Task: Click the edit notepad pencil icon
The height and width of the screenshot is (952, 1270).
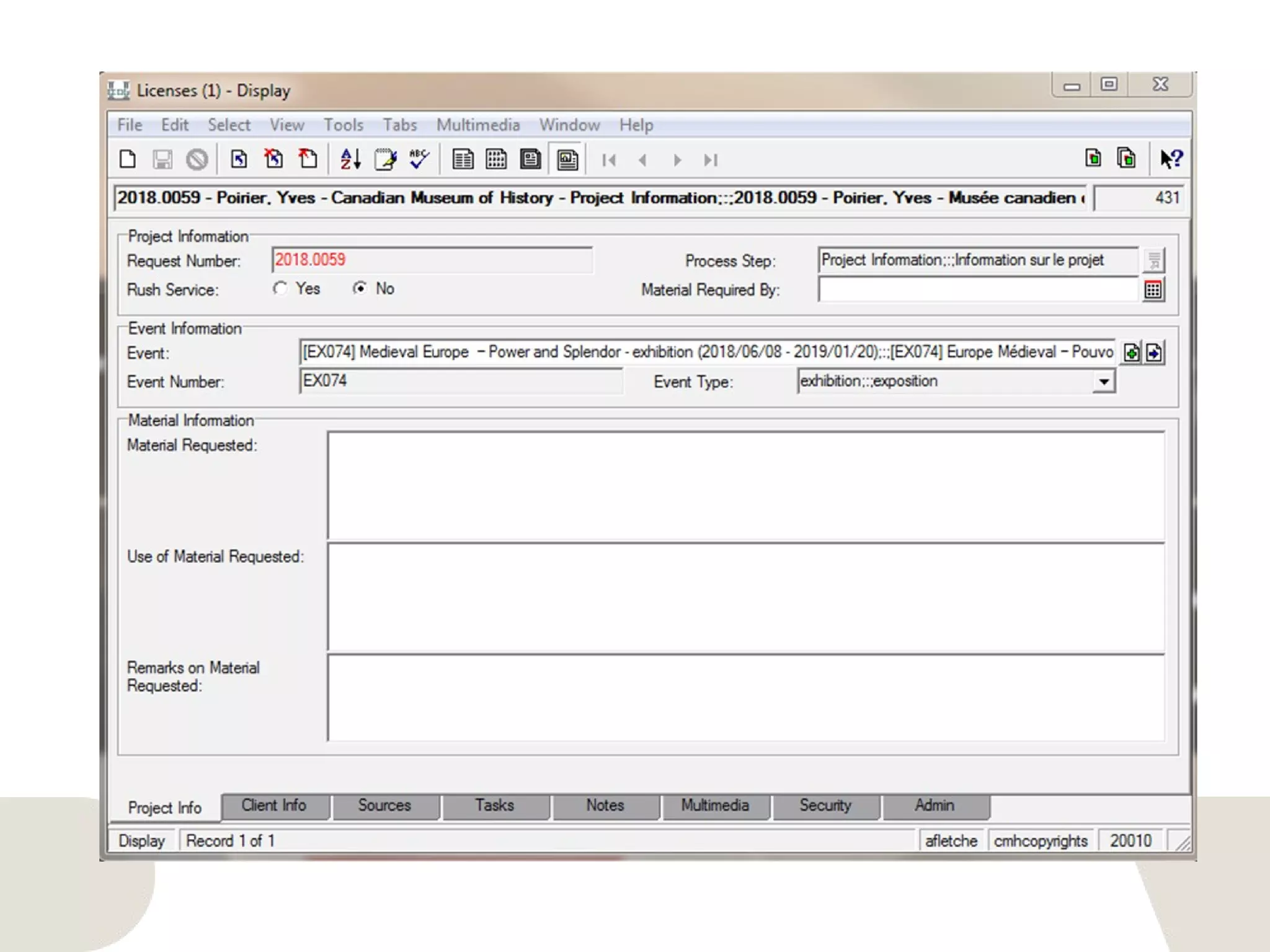Action: tap(385, 160)
